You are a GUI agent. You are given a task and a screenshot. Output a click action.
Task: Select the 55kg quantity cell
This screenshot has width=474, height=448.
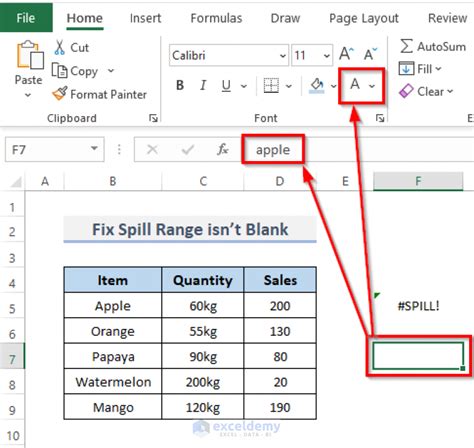[203, 331]
